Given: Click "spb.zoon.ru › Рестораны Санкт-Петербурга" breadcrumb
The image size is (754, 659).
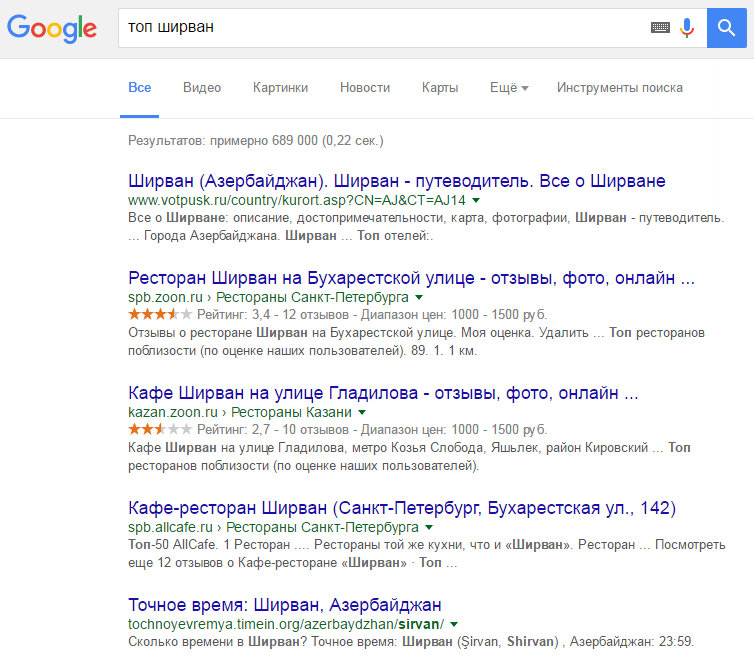Looking at the screenshot, I should pos(268,297).
